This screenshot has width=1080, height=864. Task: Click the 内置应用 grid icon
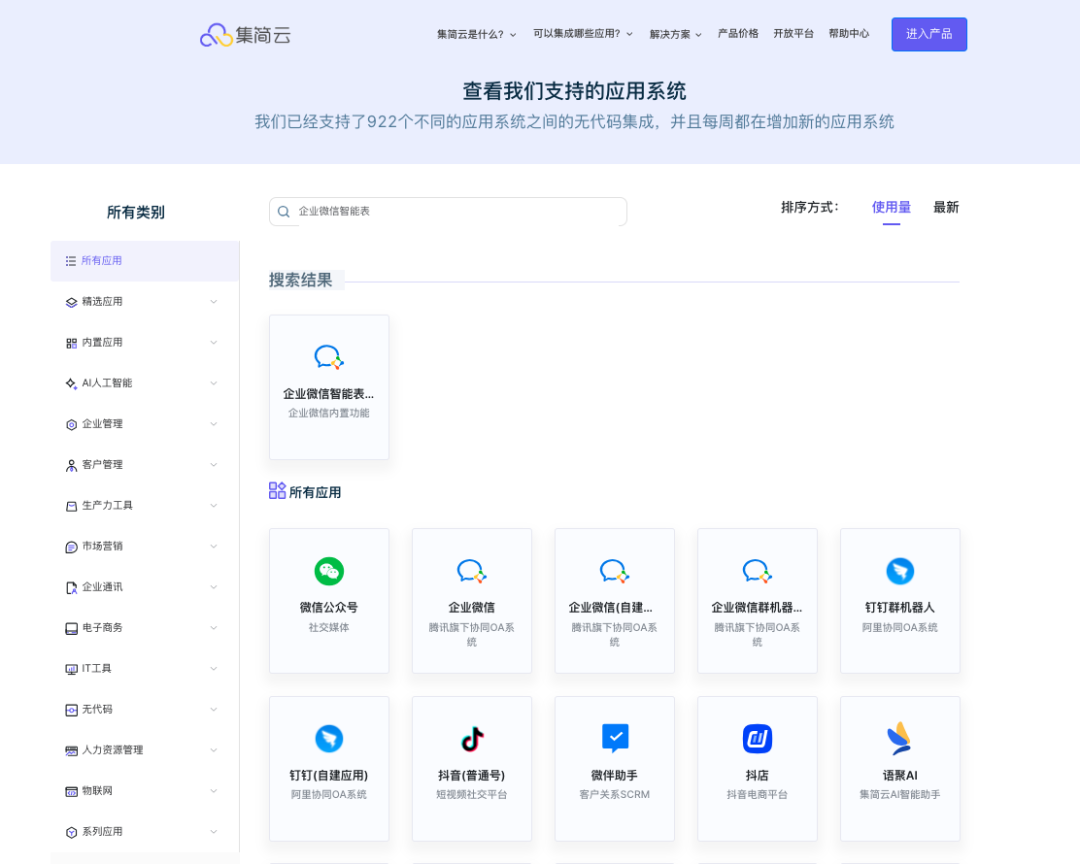click(71, 342)
